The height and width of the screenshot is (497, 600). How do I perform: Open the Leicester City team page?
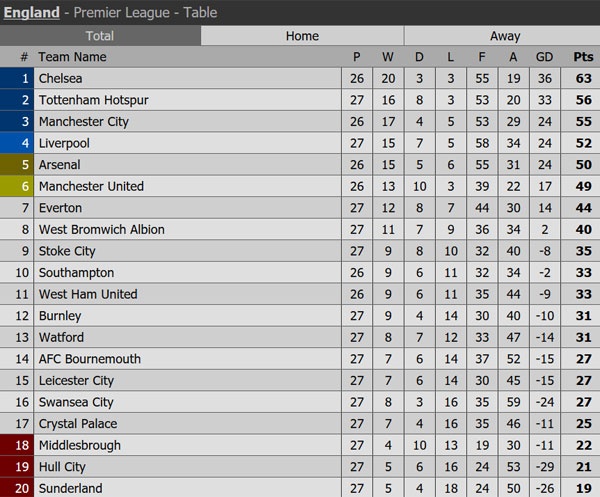pos(76,380)
